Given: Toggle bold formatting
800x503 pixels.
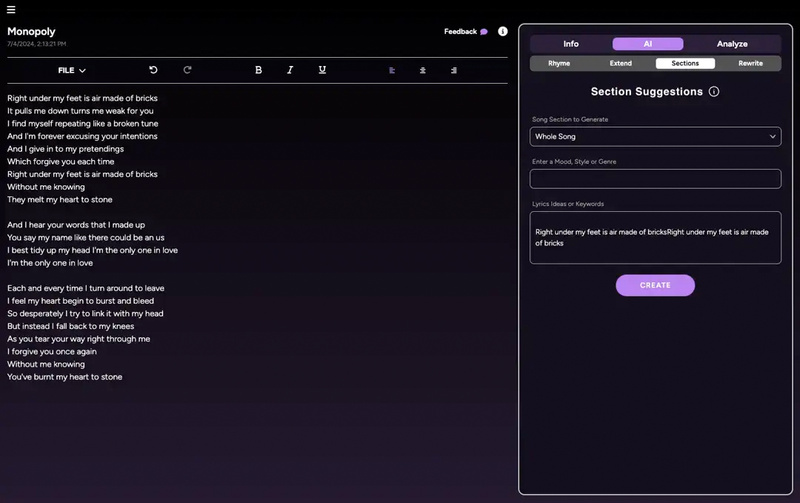Looking at the screenshot, I should pyautogui.click(x=258, y=70).
